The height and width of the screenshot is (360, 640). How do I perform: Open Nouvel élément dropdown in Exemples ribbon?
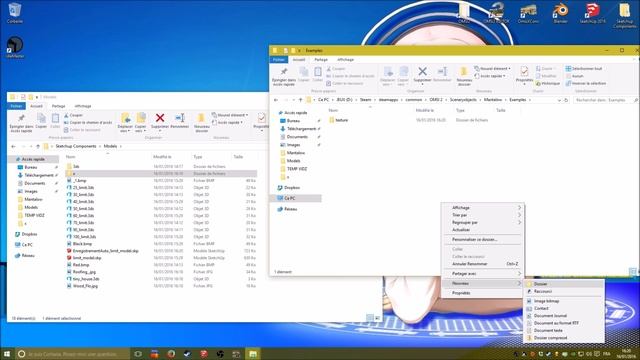click(x=493, y=69)
